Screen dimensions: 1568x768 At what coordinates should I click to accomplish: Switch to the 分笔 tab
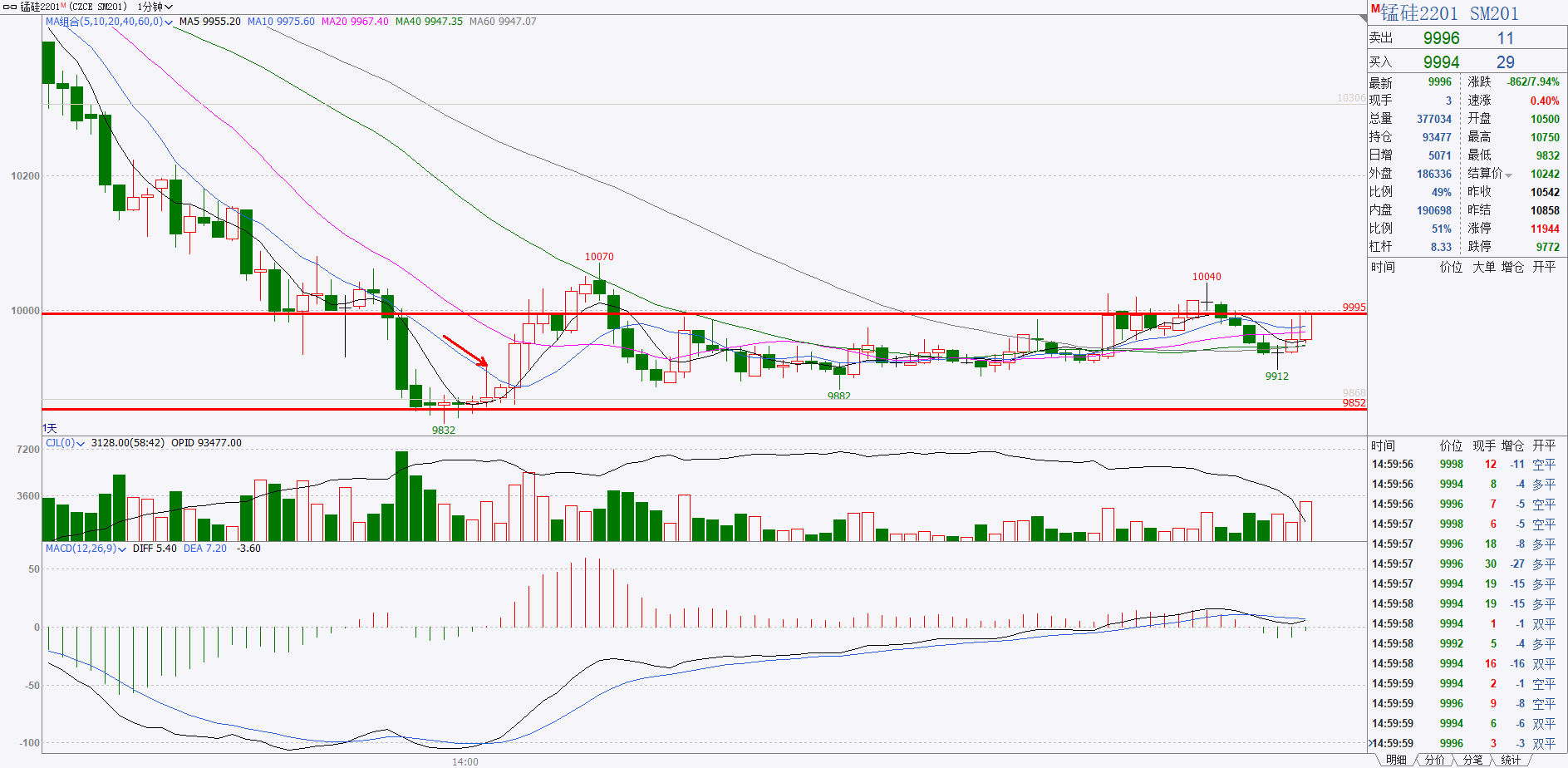(x=1472, y=760)
